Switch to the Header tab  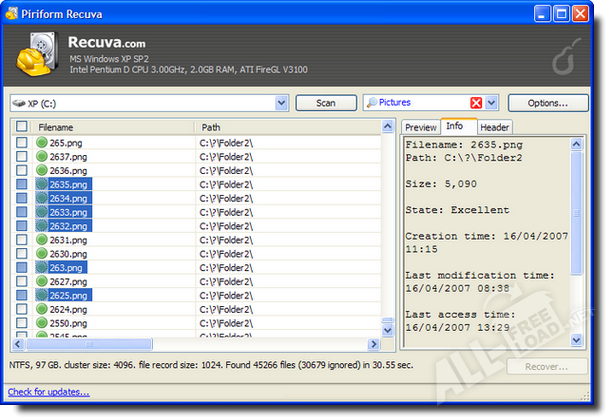pos(494,128)
